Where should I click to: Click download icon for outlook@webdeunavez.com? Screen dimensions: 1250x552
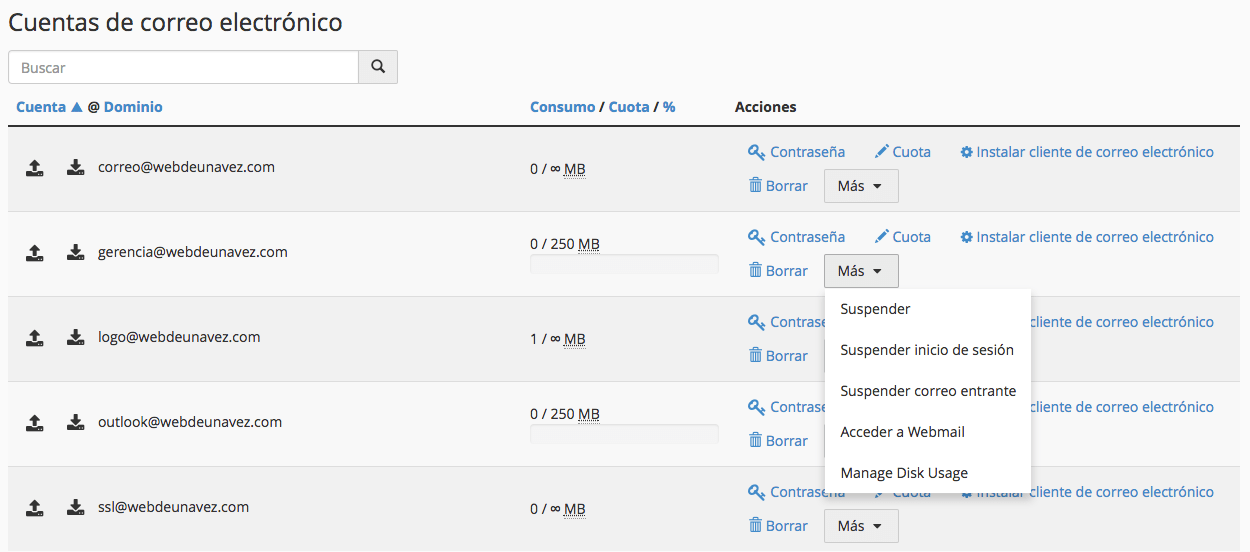pyautogui.click(x=76, y=423)
